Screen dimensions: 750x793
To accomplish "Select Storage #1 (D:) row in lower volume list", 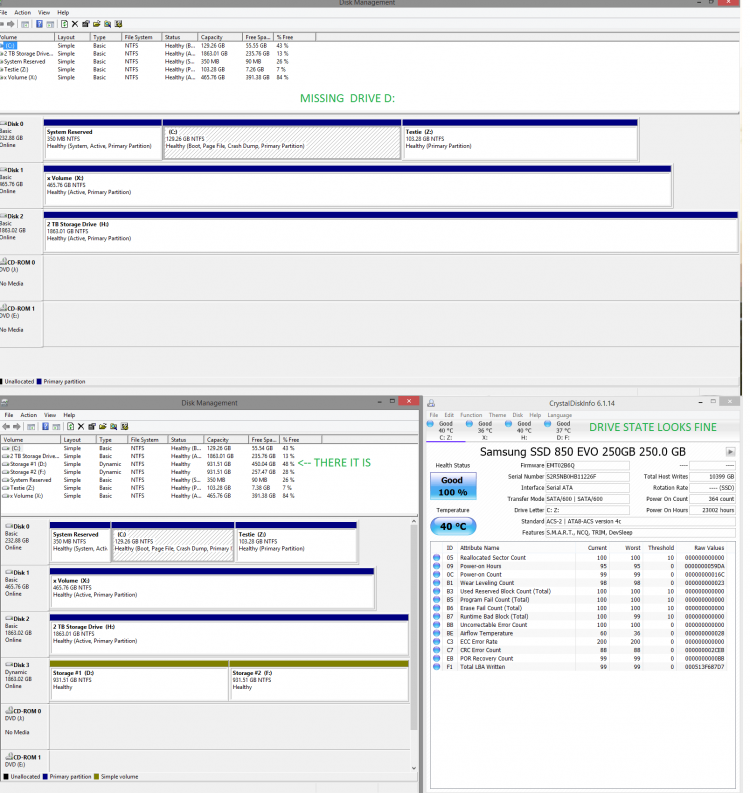I will pyautogui.click(x=150, y=464).
